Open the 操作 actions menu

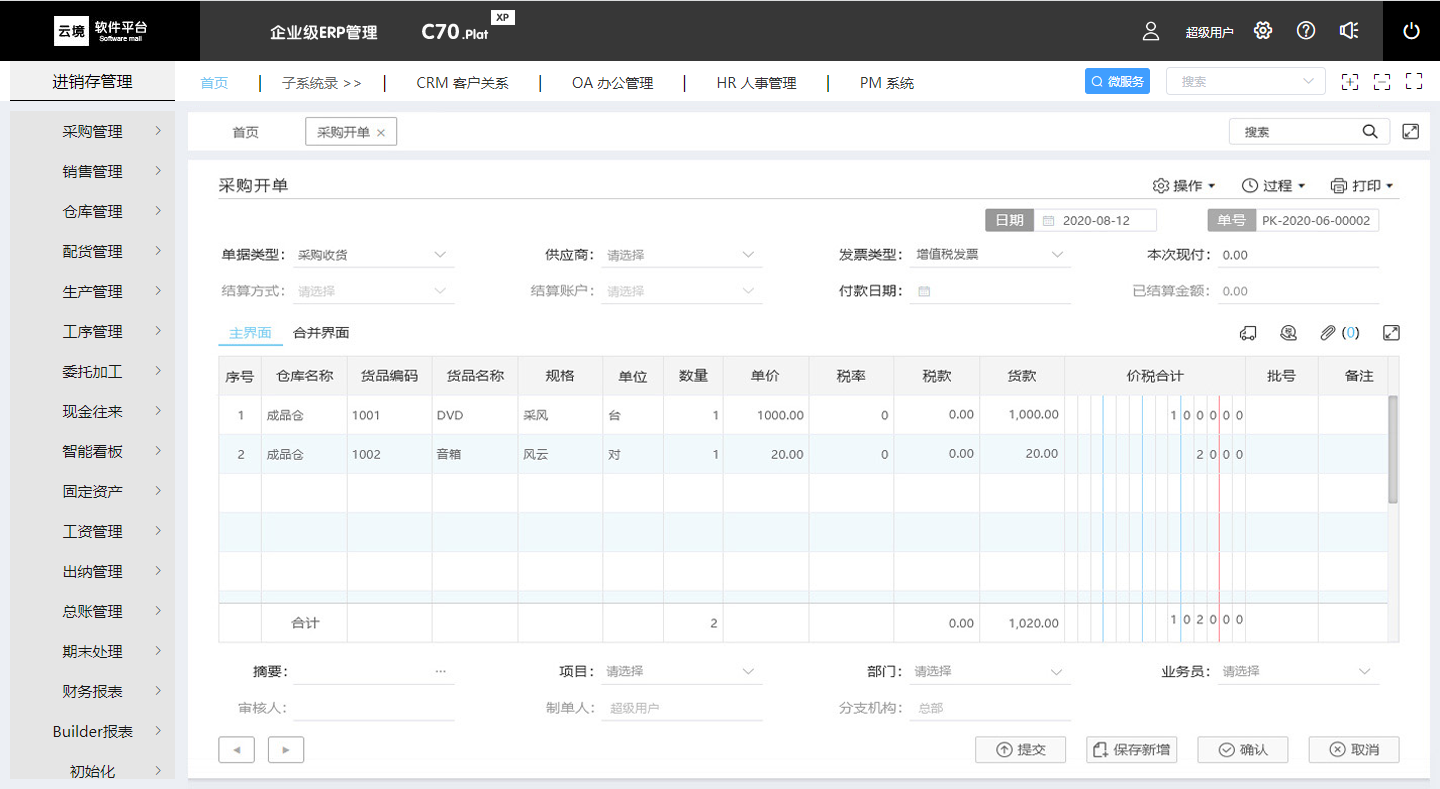click(x=1185, y=186)
